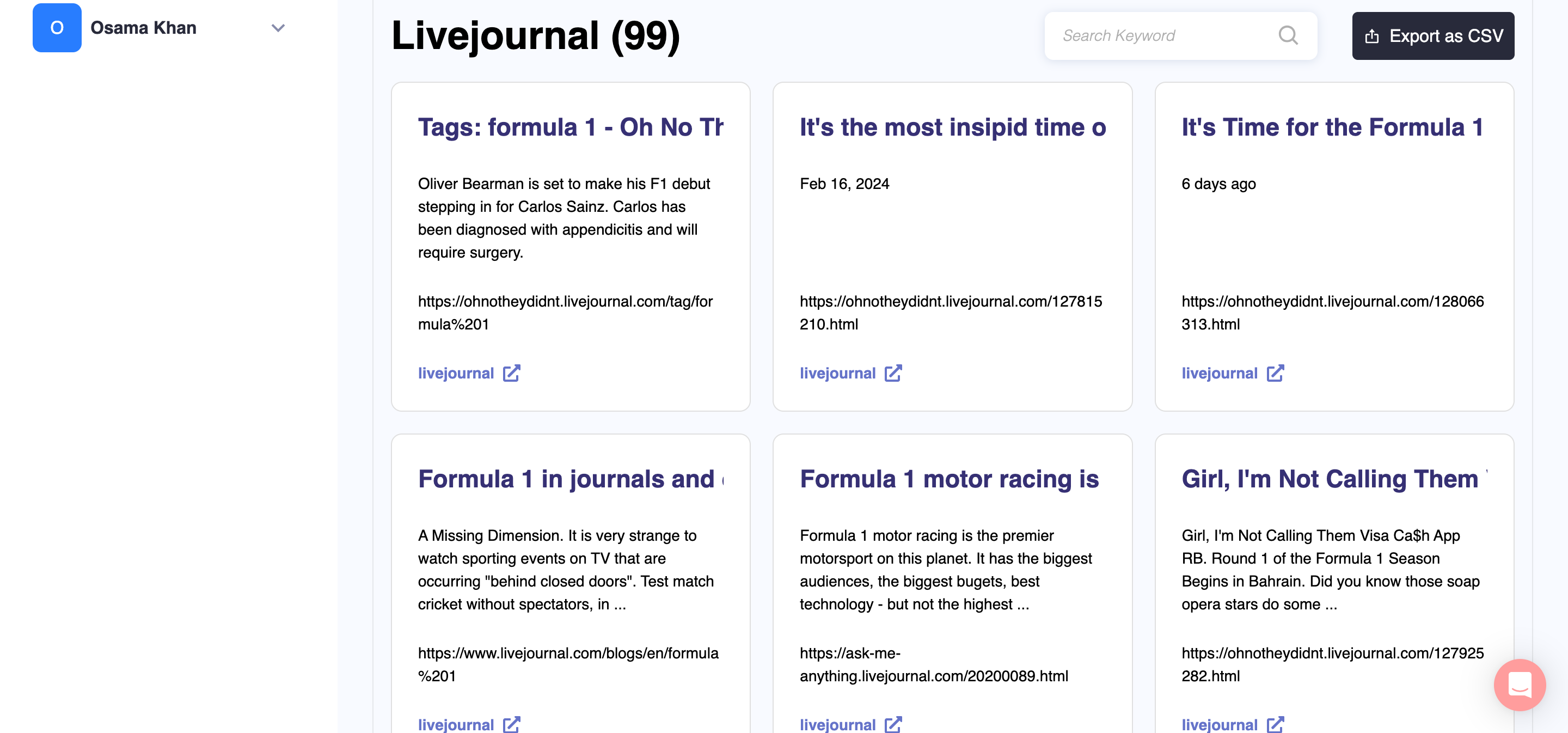Click livejournal link on premier motorsport card
The height and width of the screenshot is (733, 1568).
pyautogui.click(x=837, y=724)
